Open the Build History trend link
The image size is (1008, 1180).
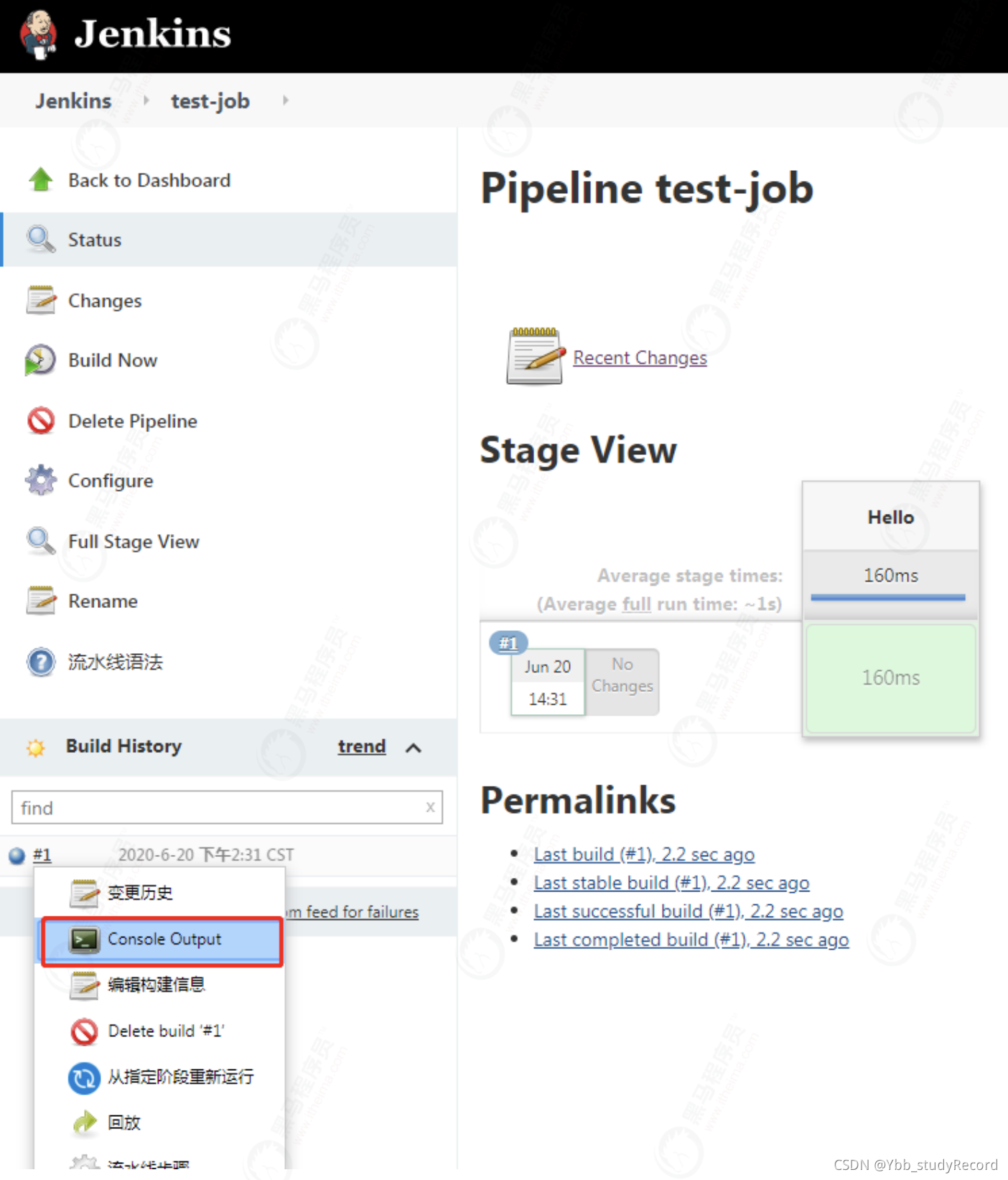pyautogui.click(x=362, y=746)
